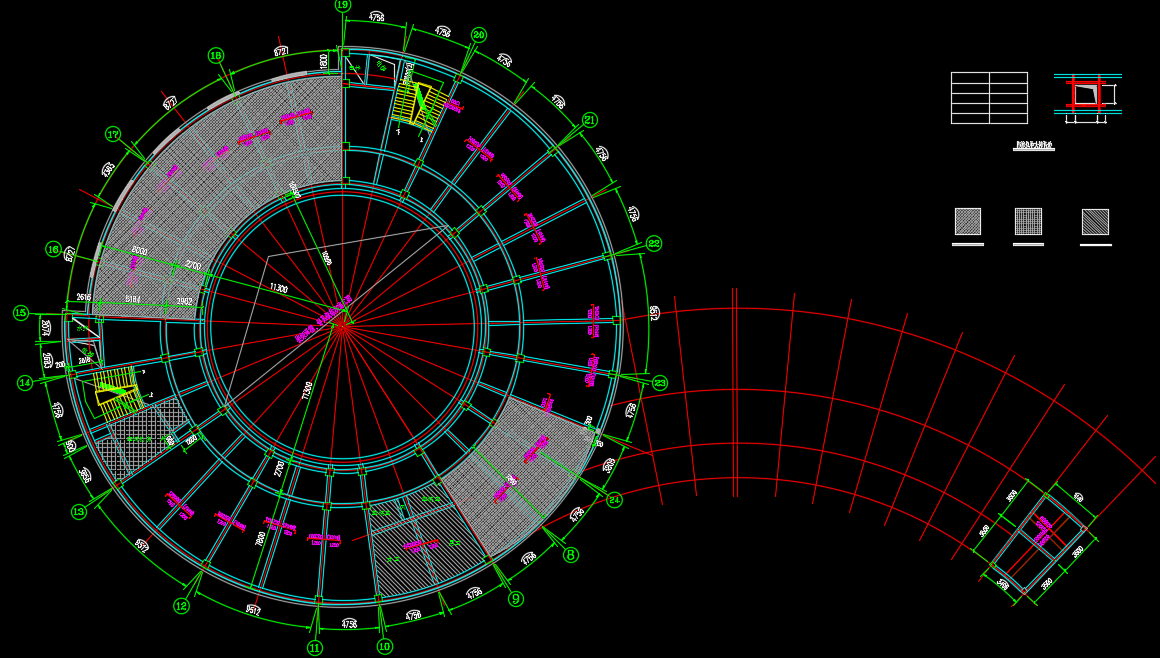The width and height of the screenshot is (1160, 658).
Task: Select the 8000 dimension label
Action: click(x=139, y=252)
